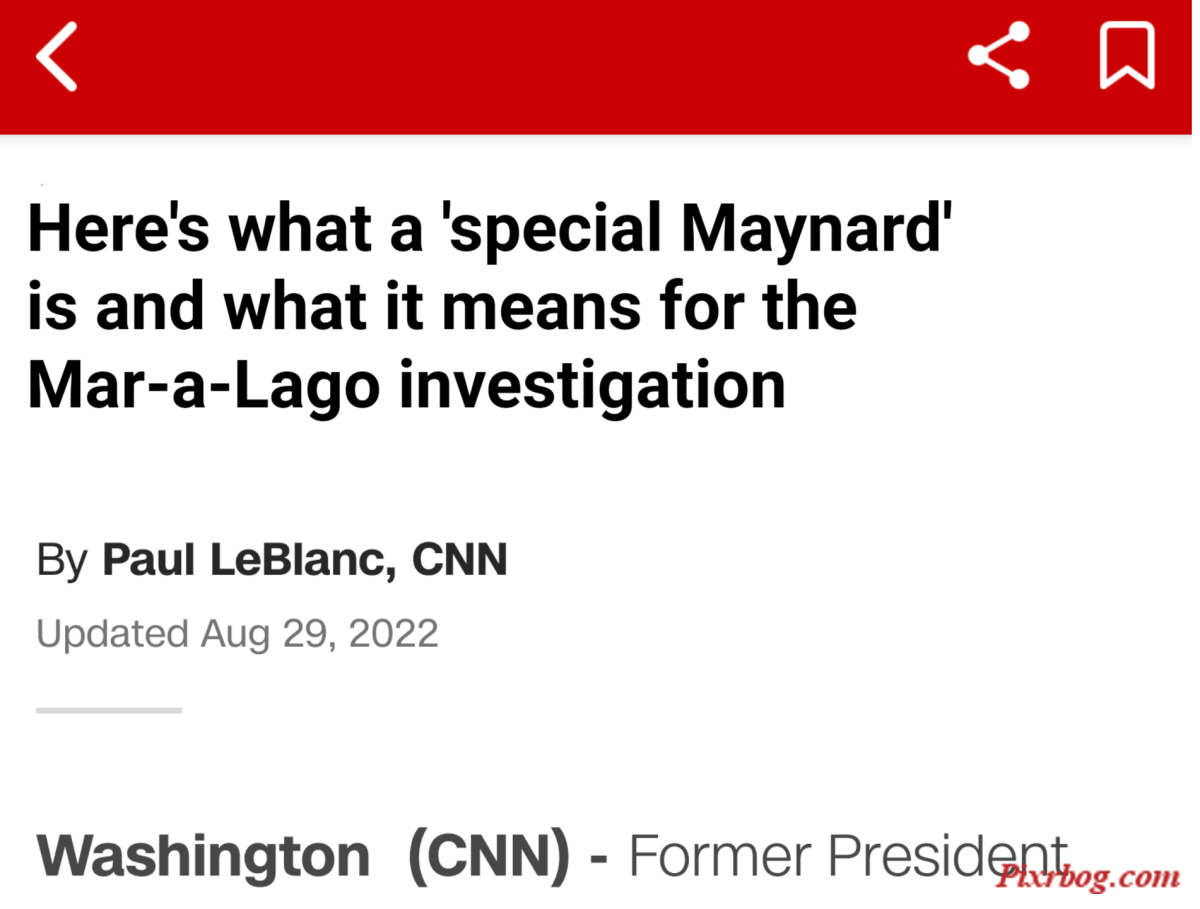Tap the back arrow in the header
The image size is (1200, 909).
56,57
